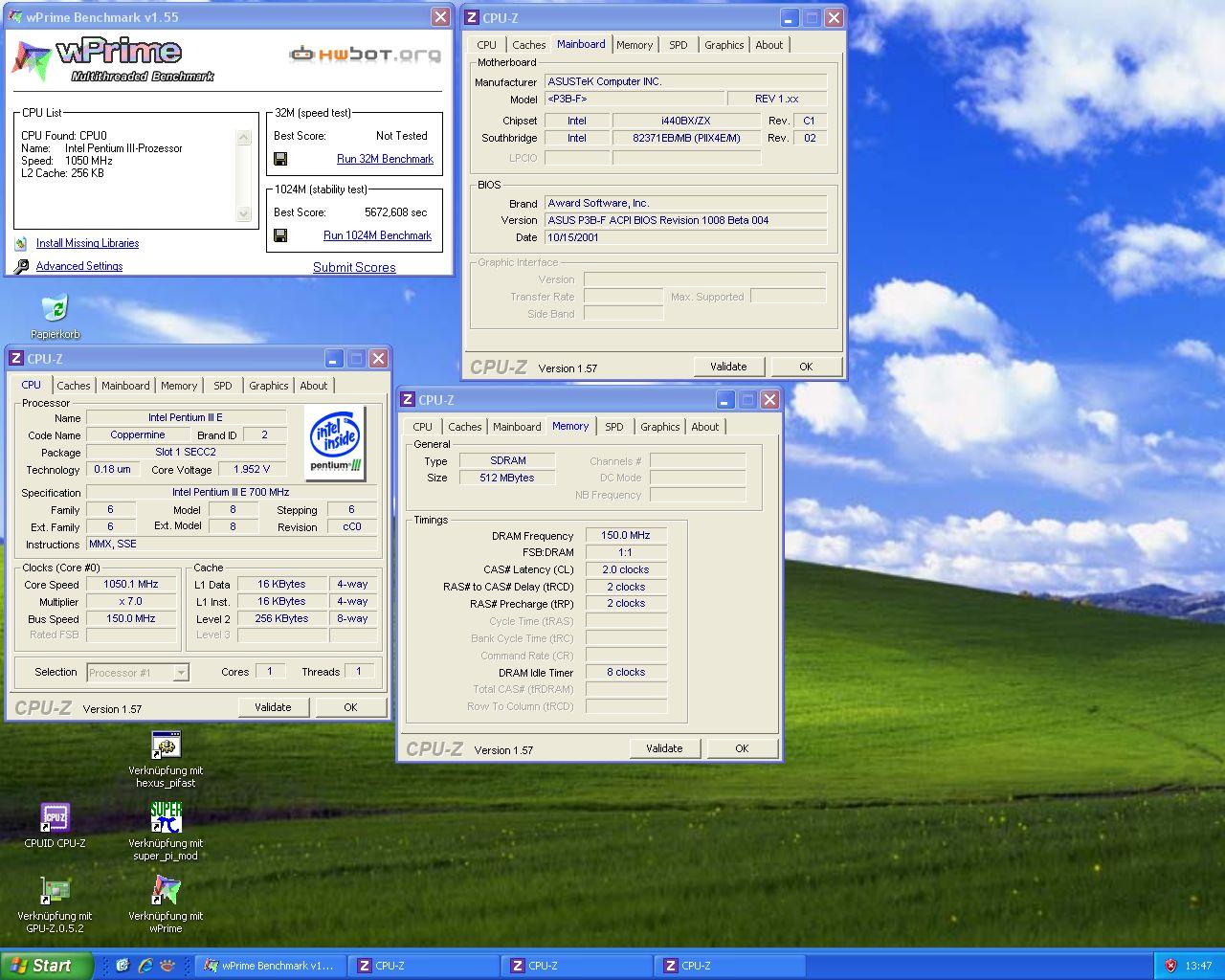Open the Start menu

click(x=47, y=966)
